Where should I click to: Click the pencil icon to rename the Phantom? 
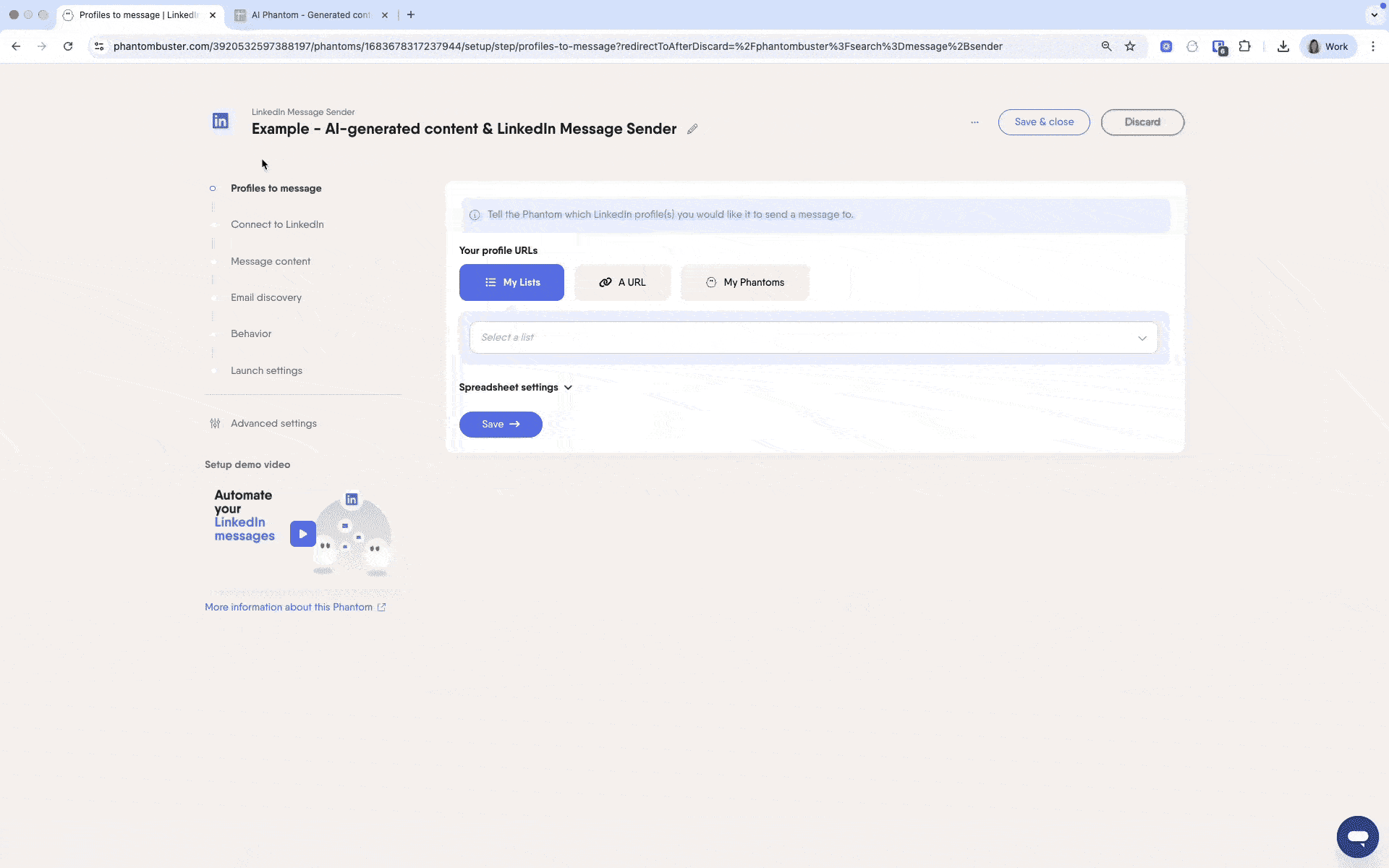692,129
